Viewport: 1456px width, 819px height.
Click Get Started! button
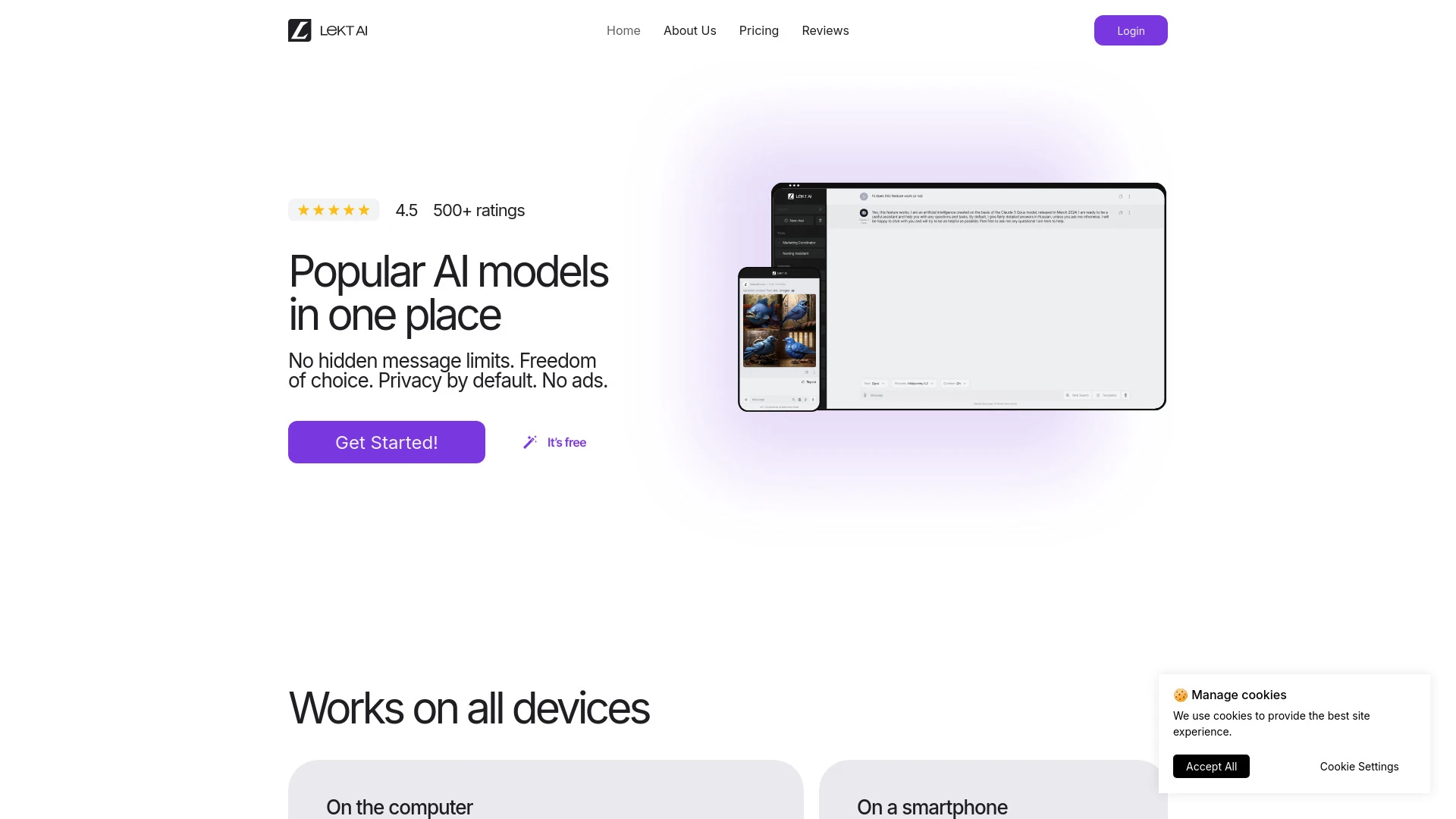[x=387, y=442]
